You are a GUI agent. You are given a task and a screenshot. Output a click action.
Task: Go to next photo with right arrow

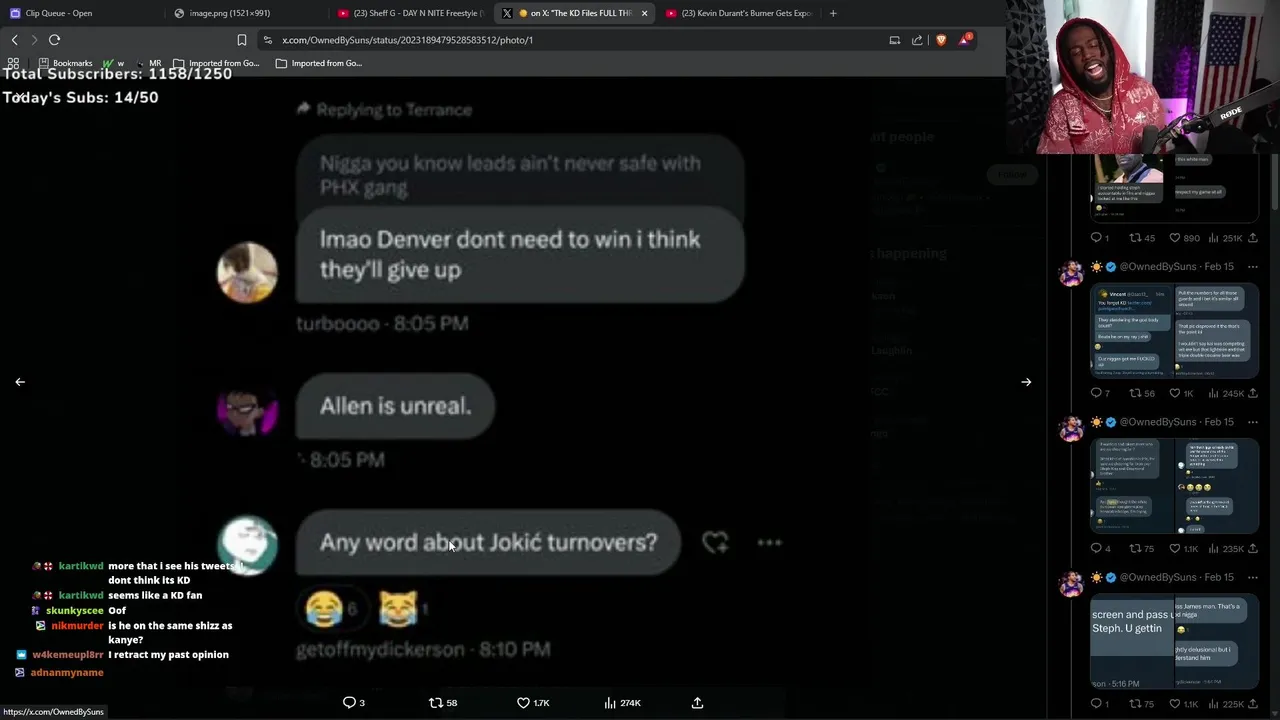[x=1026, y=382]
